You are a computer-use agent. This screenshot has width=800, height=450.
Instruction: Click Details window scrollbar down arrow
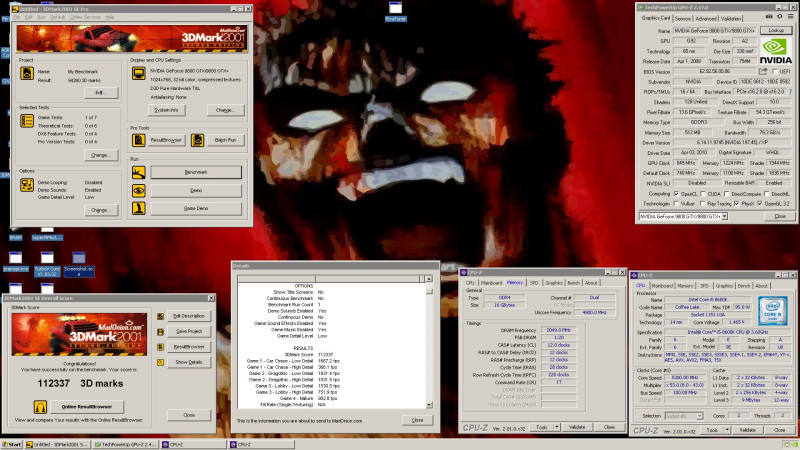(x=429, y=405)
